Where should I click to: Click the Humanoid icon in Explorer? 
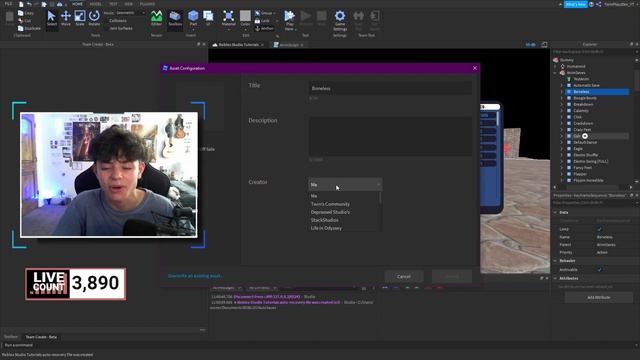(562, 66)
